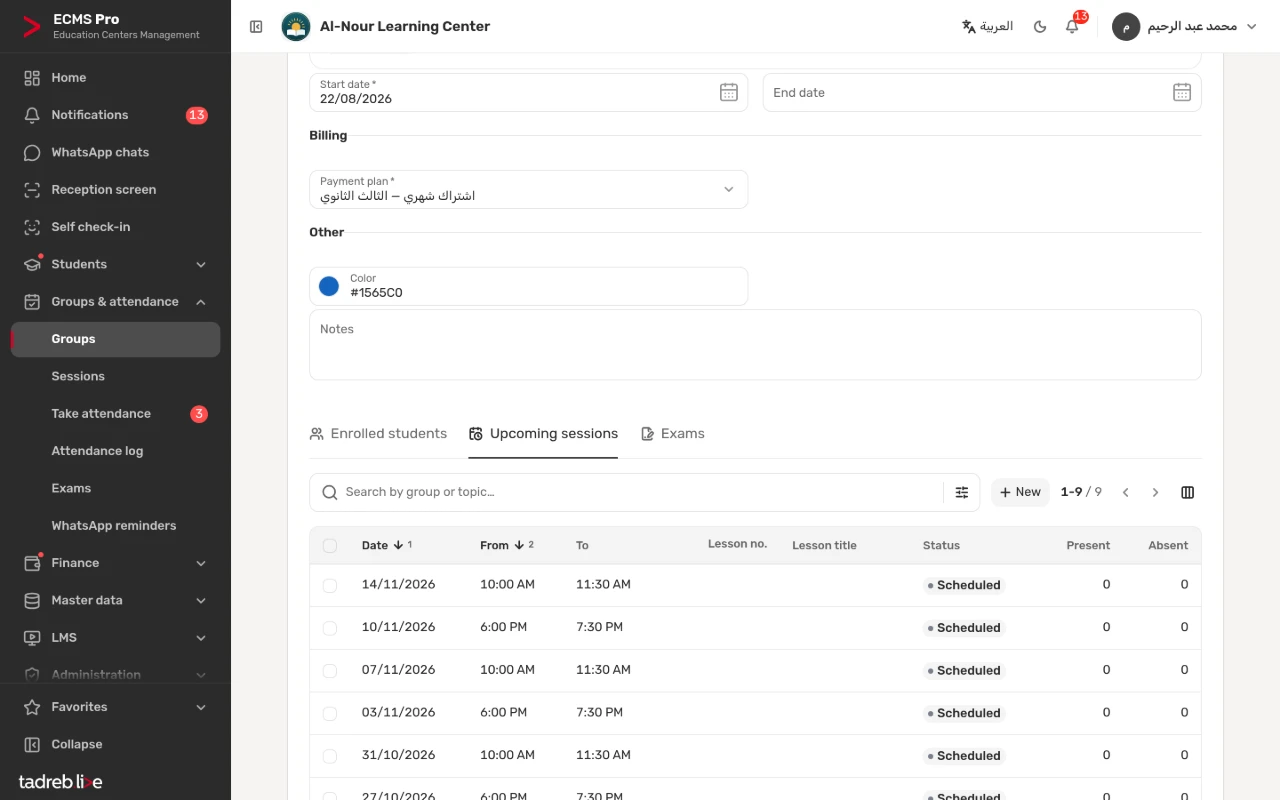
Task: Click the 6:00 PM cell for 10/11/2026
Action: [x=504, y=627]
